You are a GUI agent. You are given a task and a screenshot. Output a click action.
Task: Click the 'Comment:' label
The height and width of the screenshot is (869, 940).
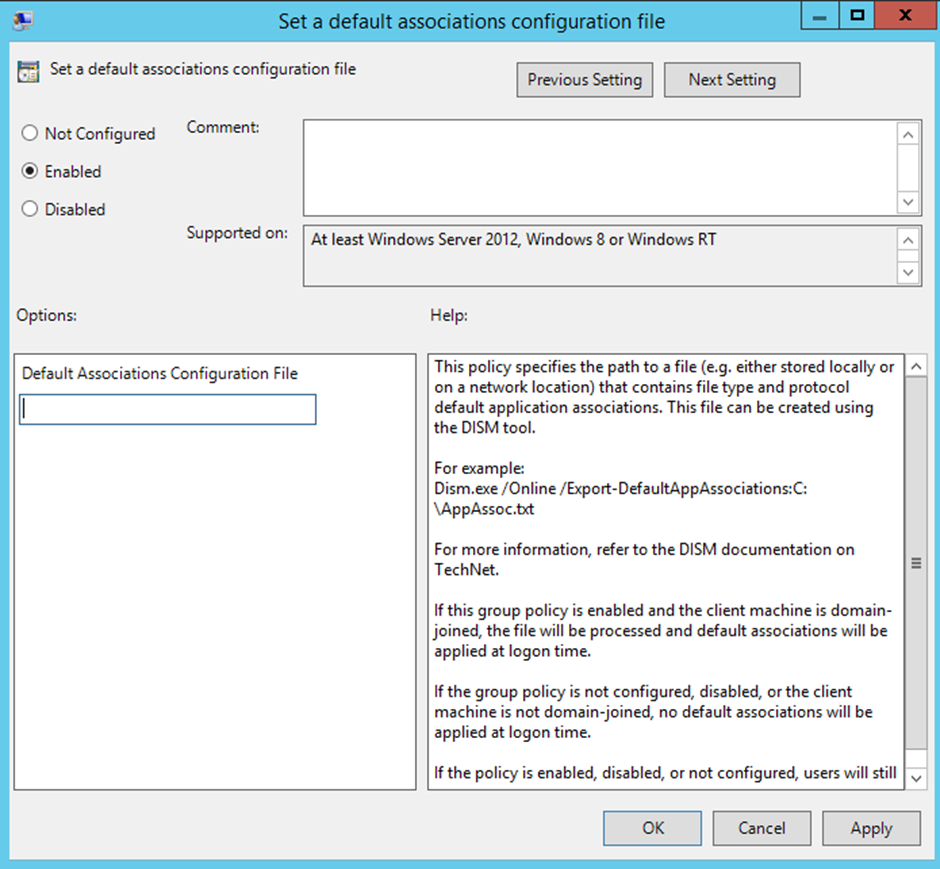pyautogui.click(x=222, y=127)
